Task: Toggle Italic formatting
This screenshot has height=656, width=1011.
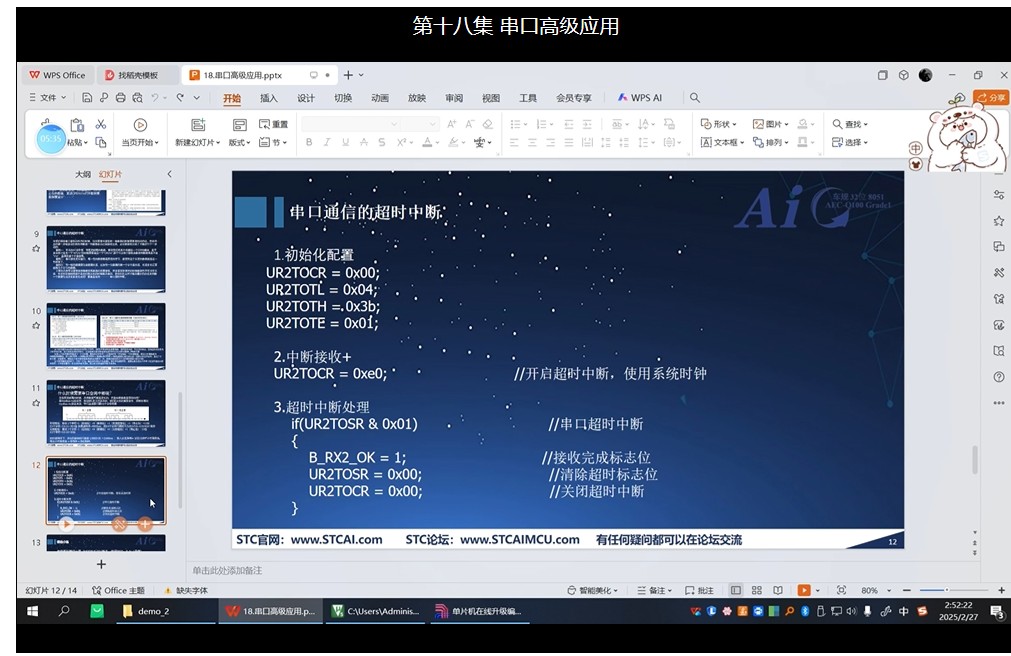Action: (x=327, y=142)
